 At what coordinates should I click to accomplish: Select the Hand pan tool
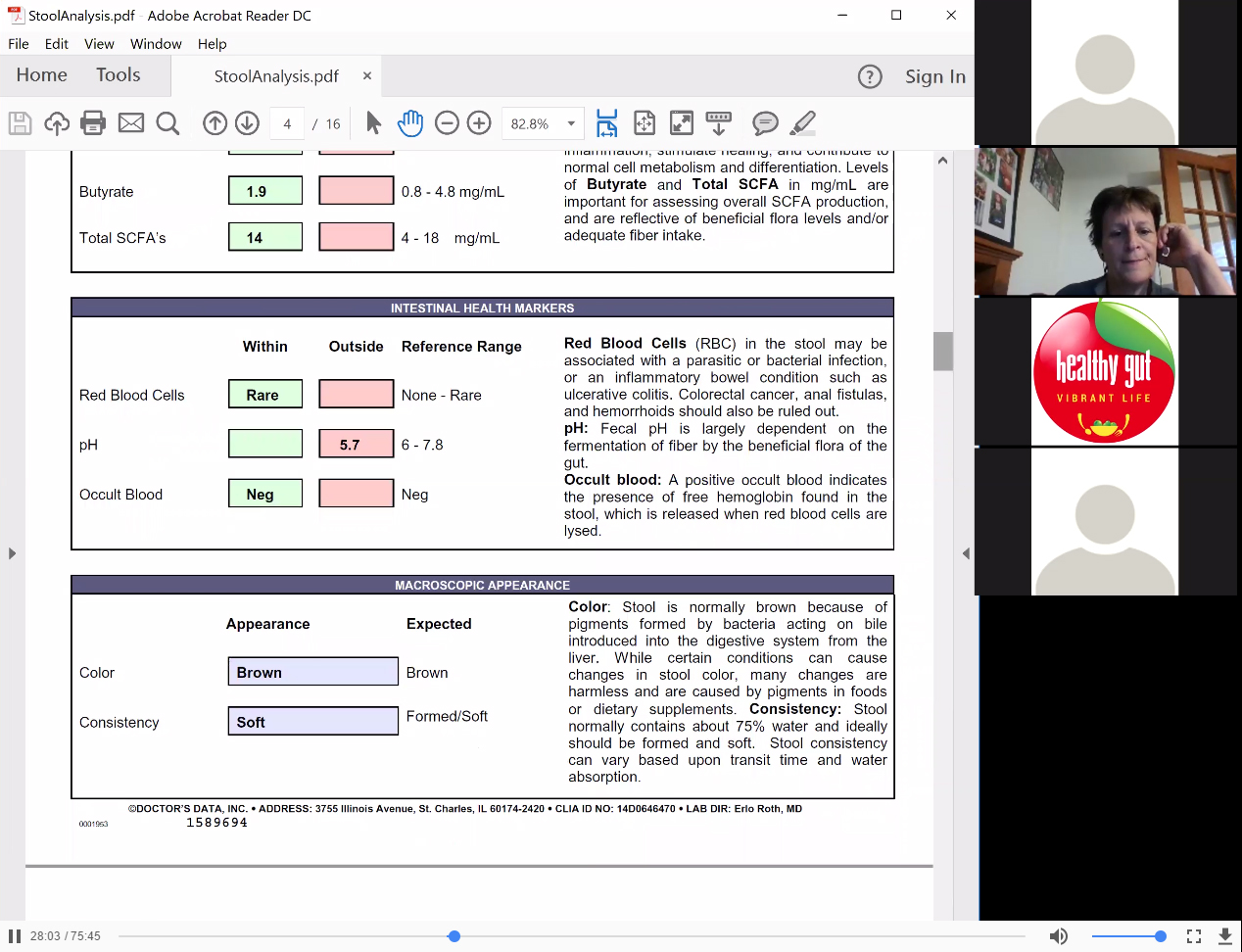(409, 123)
